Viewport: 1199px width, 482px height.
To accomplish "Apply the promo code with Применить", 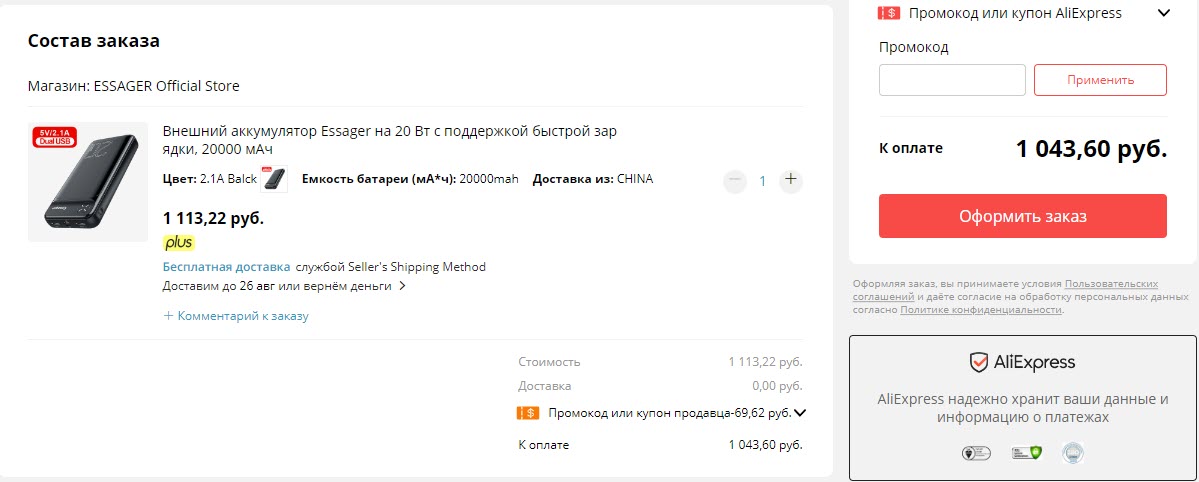I will [1100, 80].
